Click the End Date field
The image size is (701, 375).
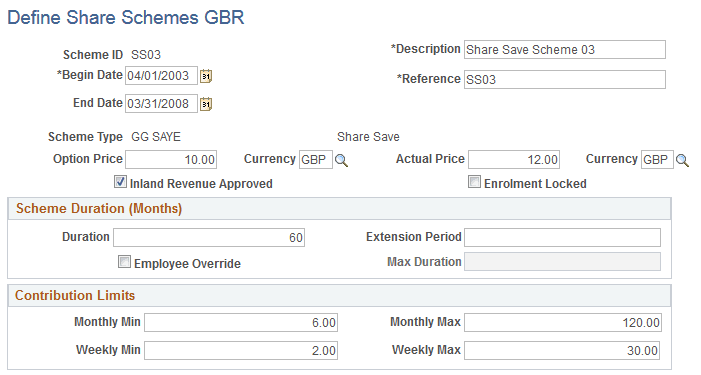[161, 103]
